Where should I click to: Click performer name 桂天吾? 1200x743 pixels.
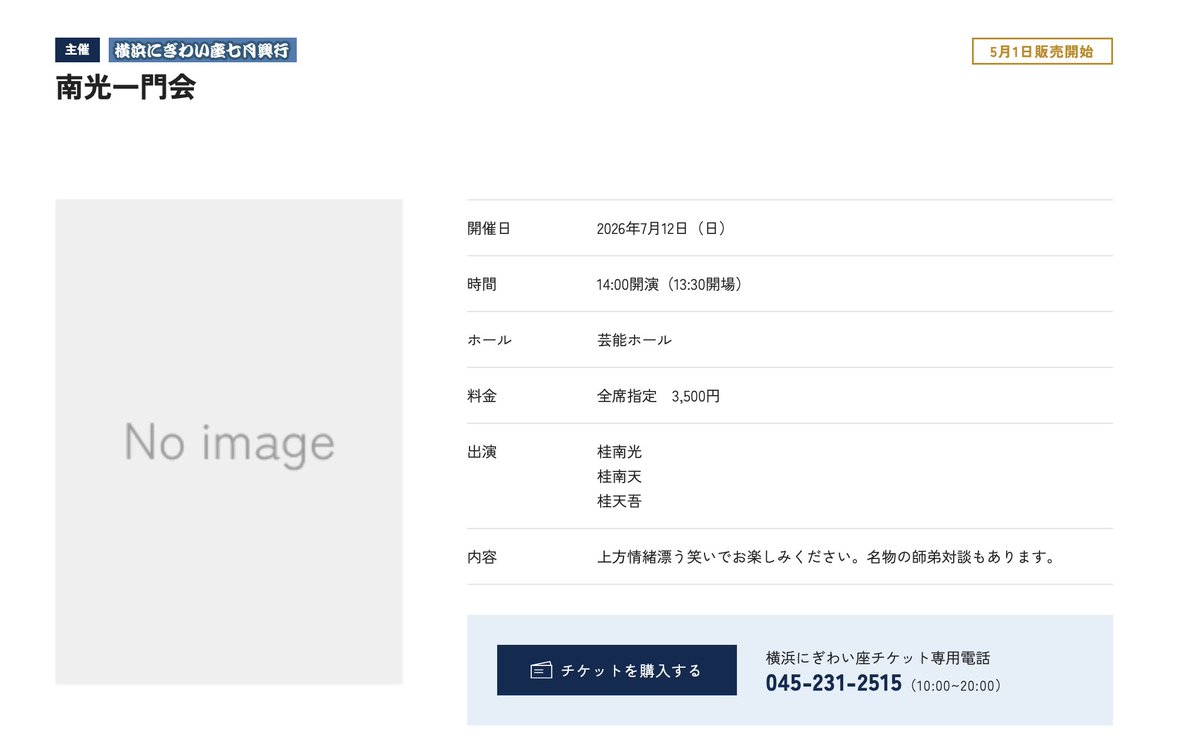click(619, 502)
